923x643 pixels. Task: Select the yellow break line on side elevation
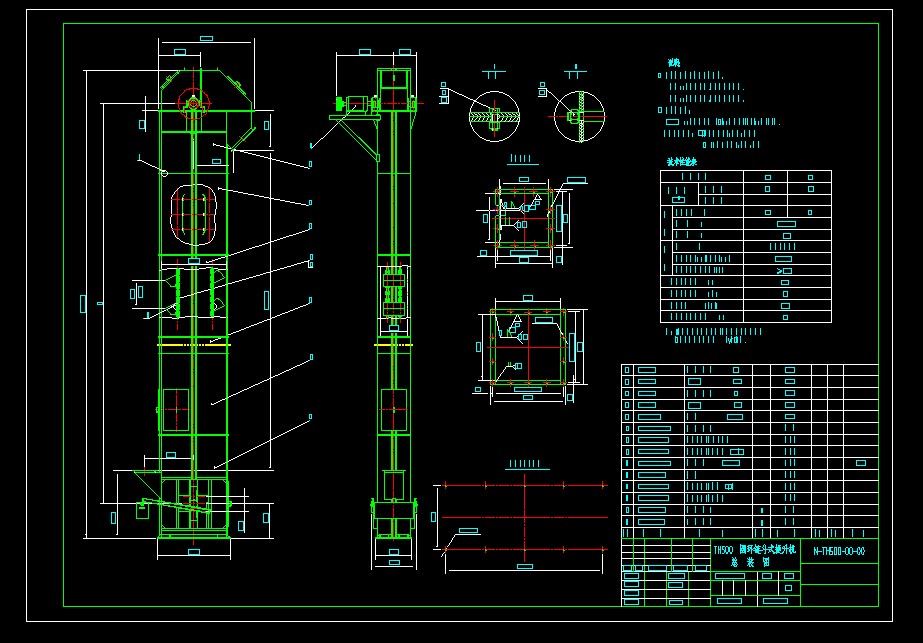coord(394,344)
